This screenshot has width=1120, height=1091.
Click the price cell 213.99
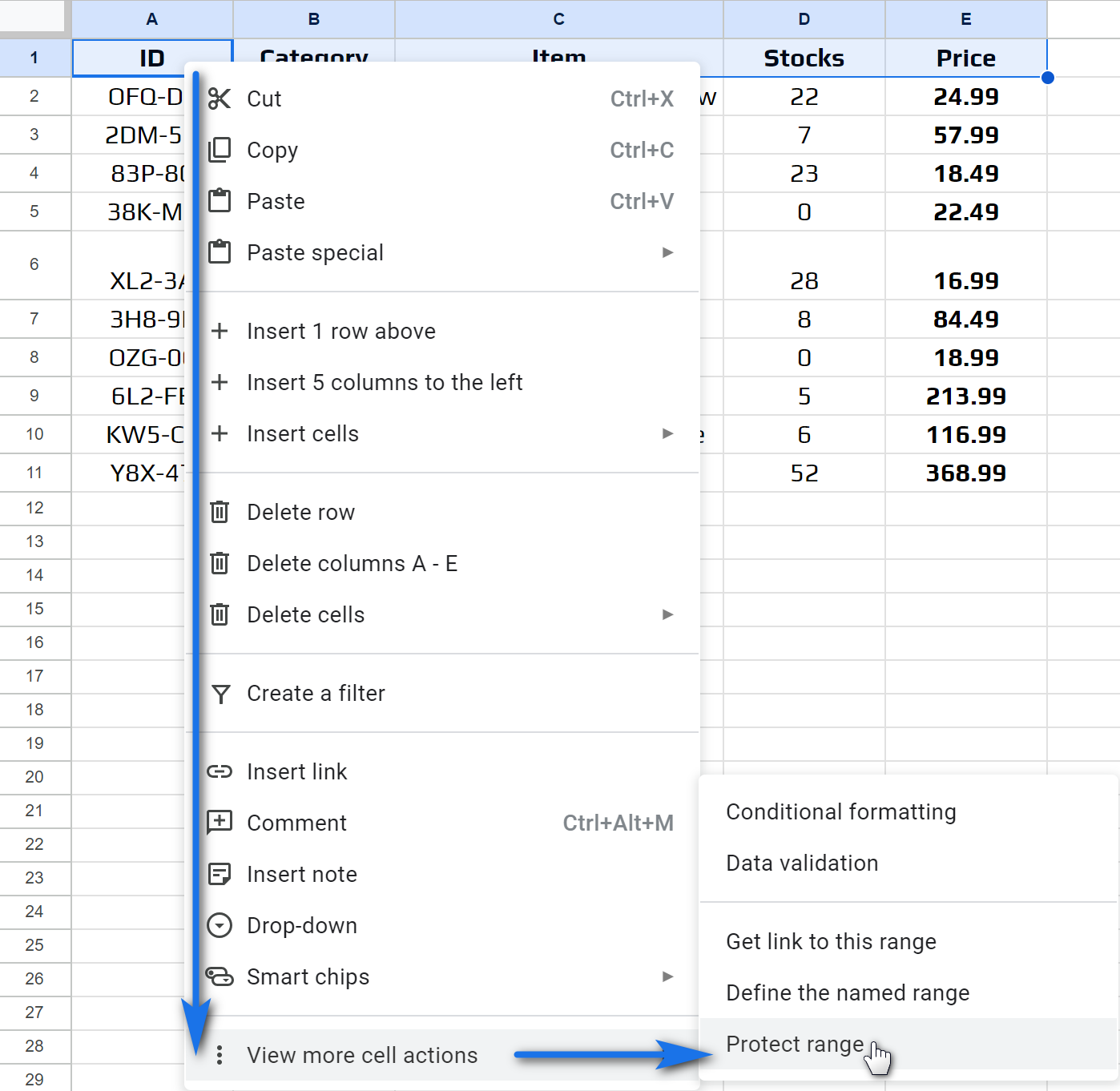coord(966,397)
